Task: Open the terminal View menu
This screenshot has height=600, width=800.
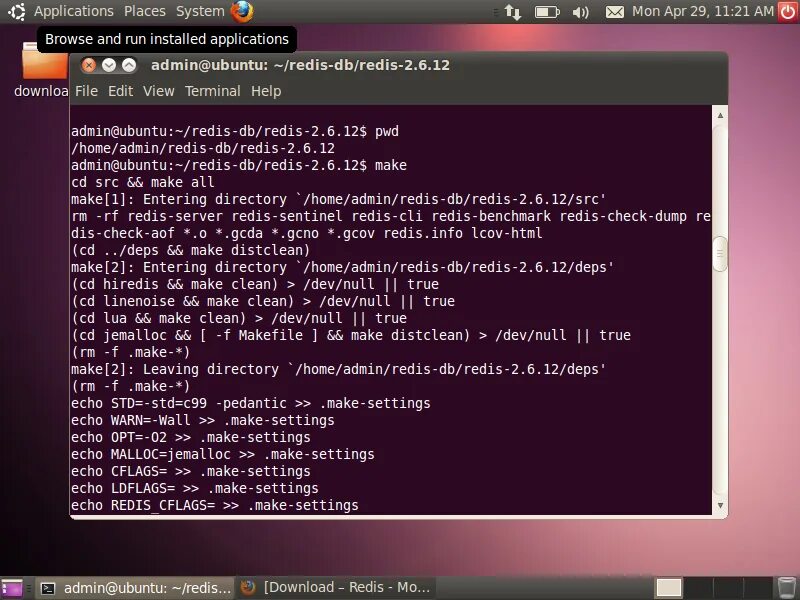Action: [x=159, y=91]
